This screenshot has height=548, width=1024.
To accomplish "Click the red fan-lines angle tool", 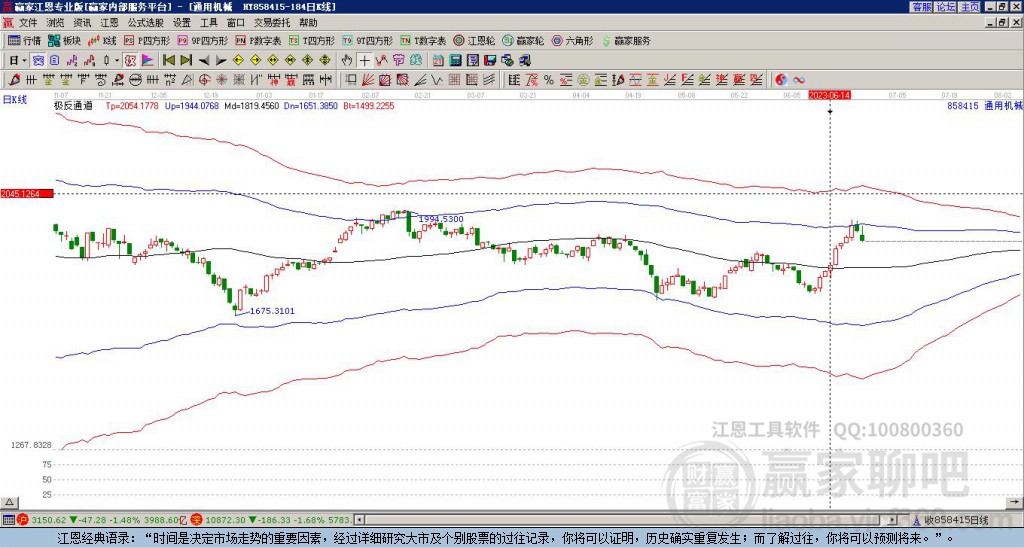I will pos(368,80).
